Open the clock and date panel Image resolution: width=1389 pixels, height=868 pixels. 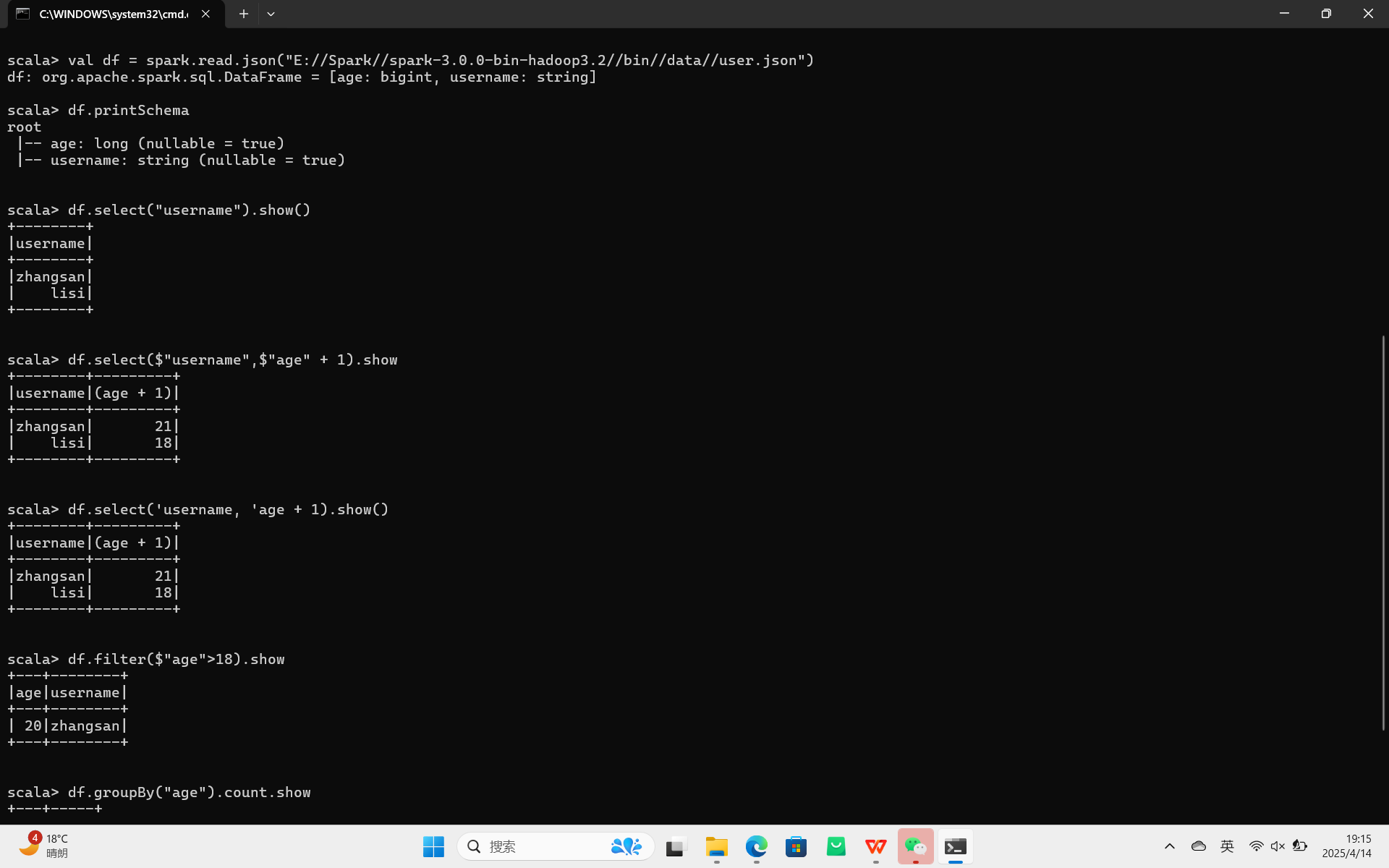pos(1346,846)
